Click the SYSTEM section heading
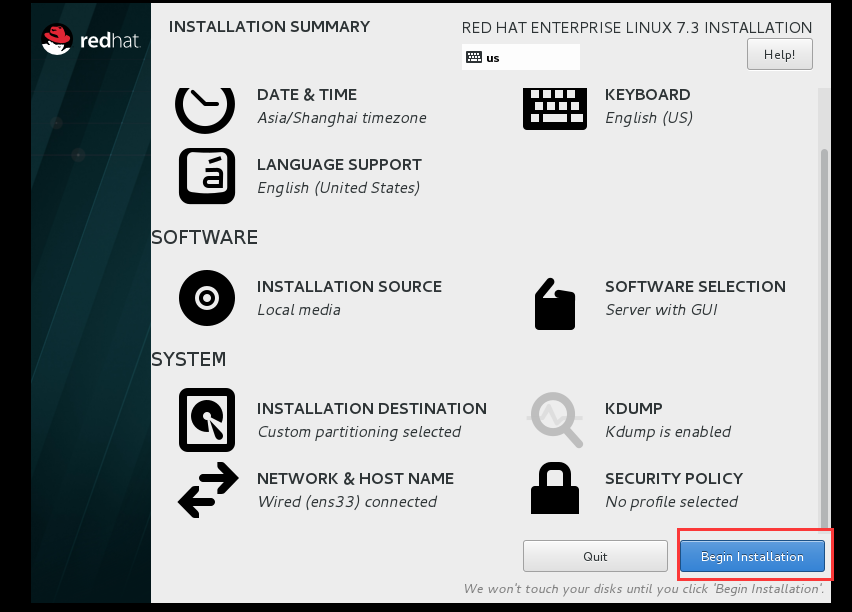 pos(189,359)
